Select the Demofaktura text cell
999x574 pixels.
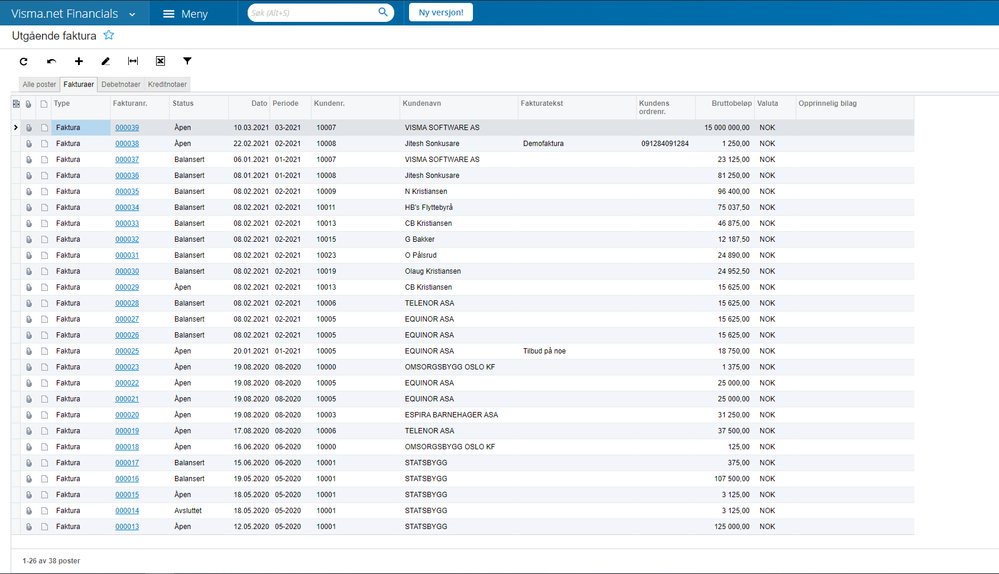pyautogui.click(x=543, y=143)
